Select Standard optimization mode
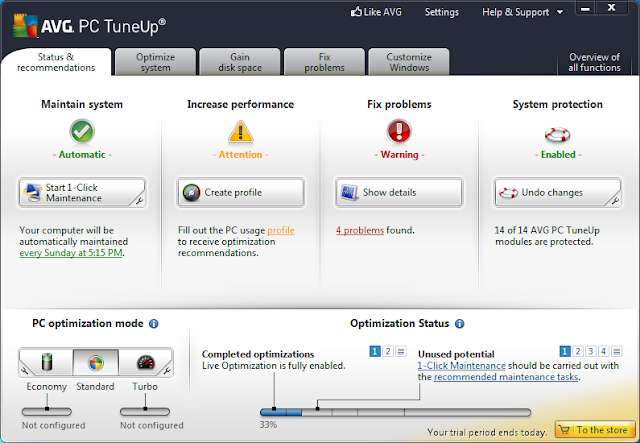 (96, 362)
